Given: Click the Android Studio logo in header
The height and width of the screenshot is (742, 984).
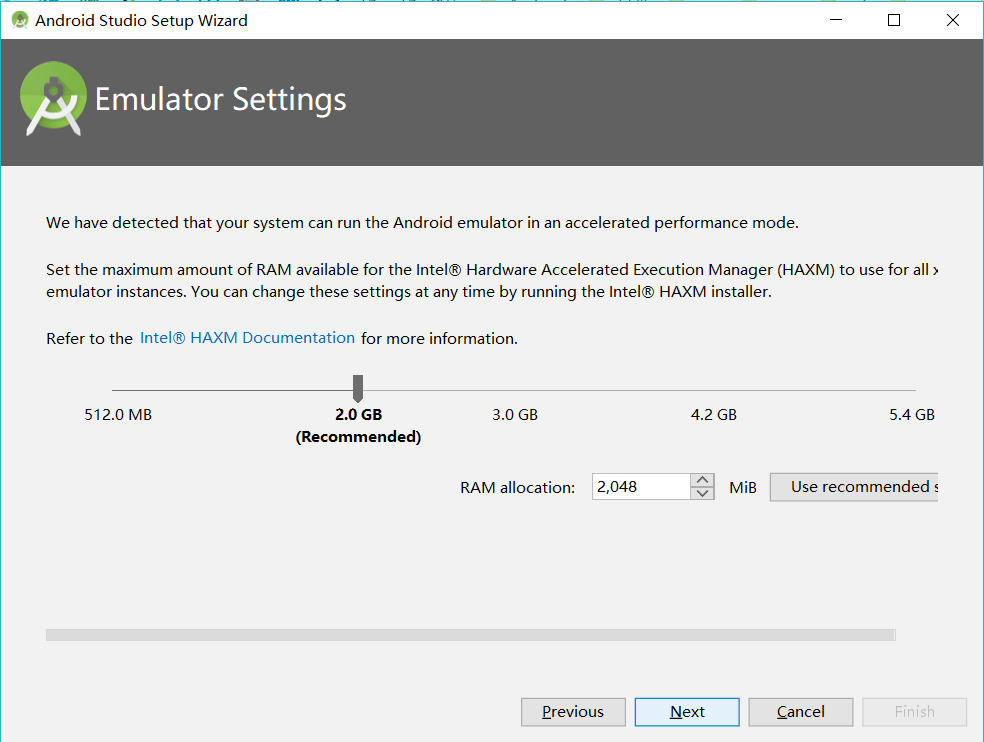Looking at the screenshot, I should pyautogui.click(x=53, y=99).
